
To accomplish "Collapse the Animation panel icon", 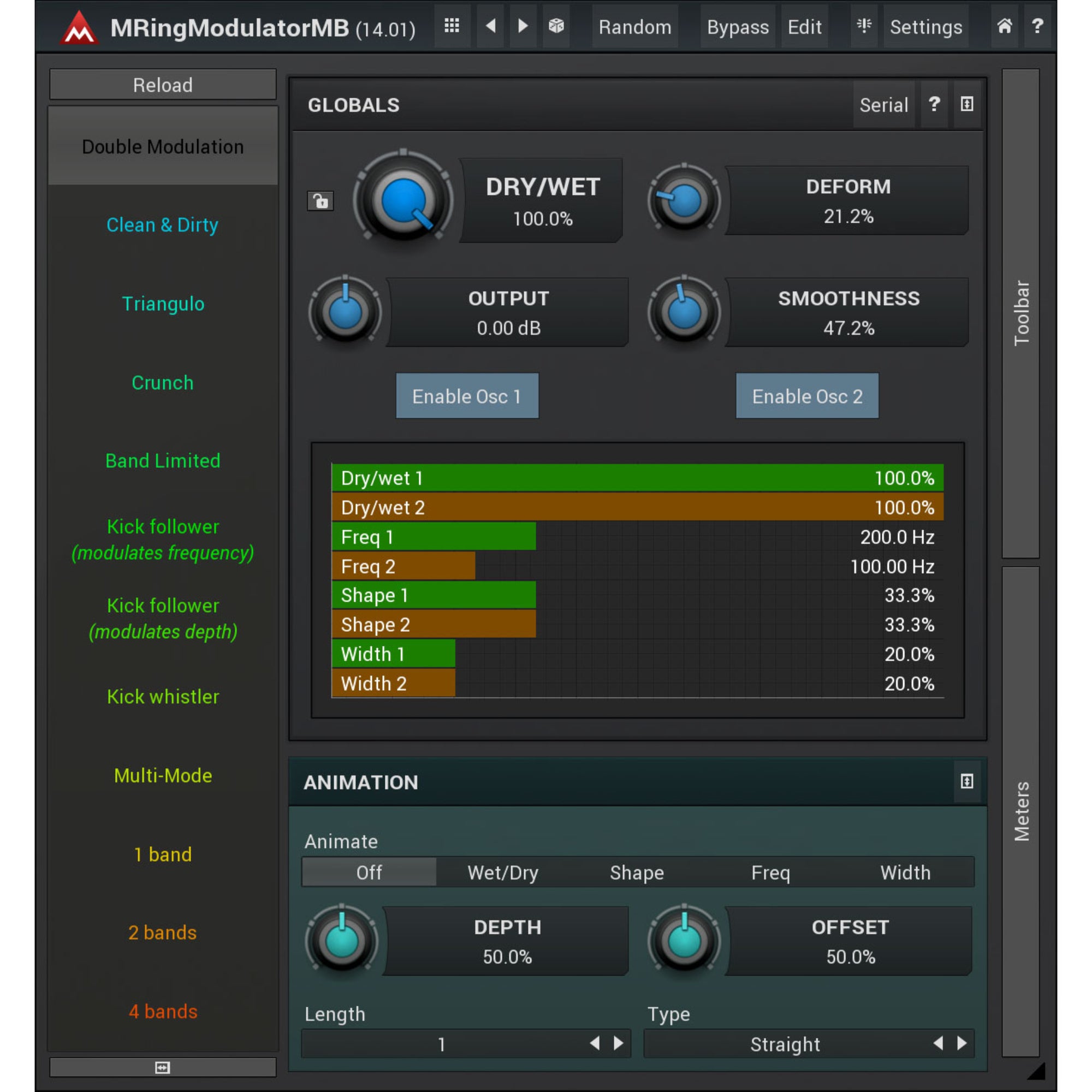I will click(967, 782).
